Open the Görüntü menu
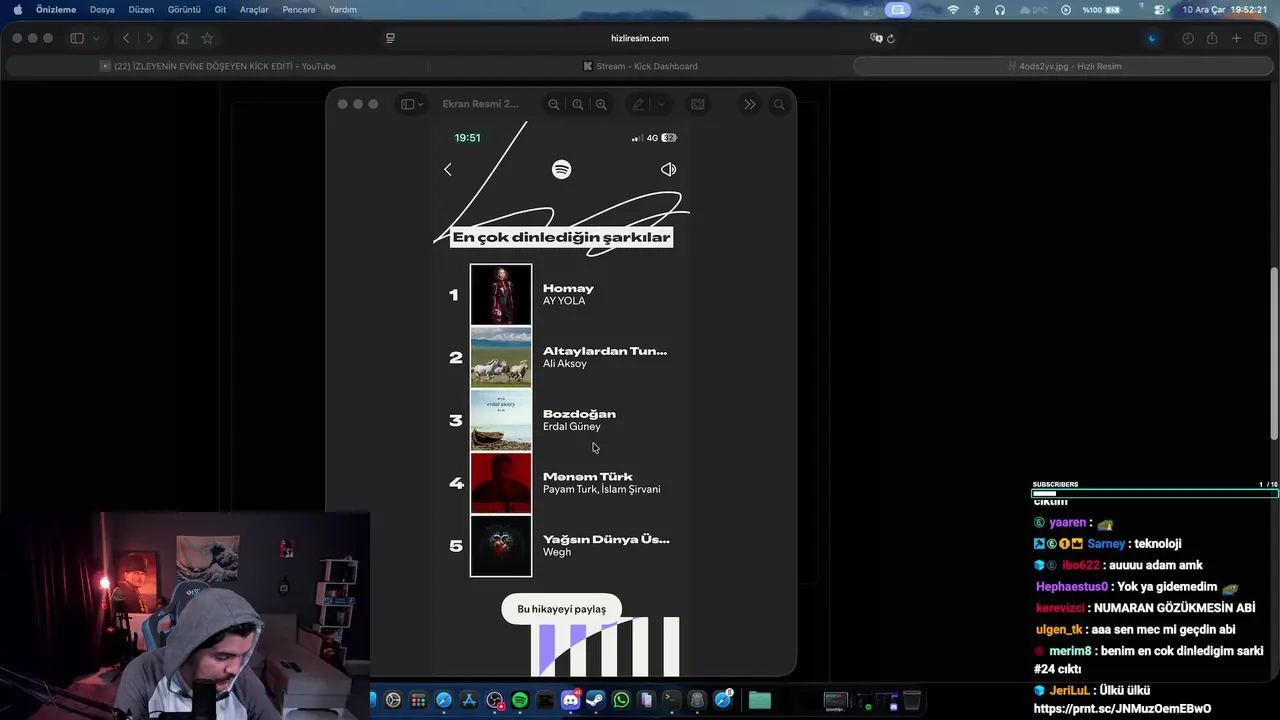Screen dimensions: 1280x720 coord(184,10)
